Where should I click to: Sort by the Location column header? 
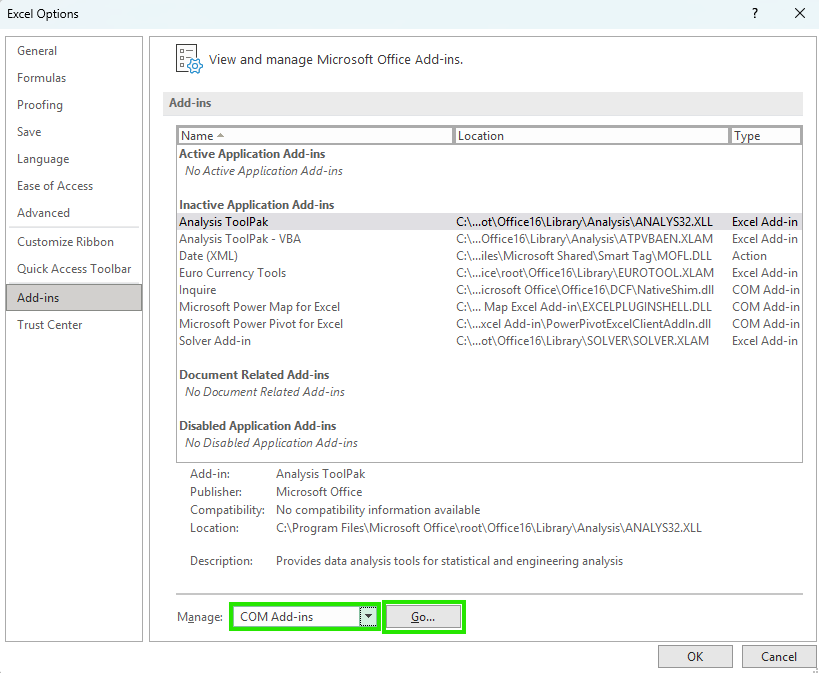[592, 136]
